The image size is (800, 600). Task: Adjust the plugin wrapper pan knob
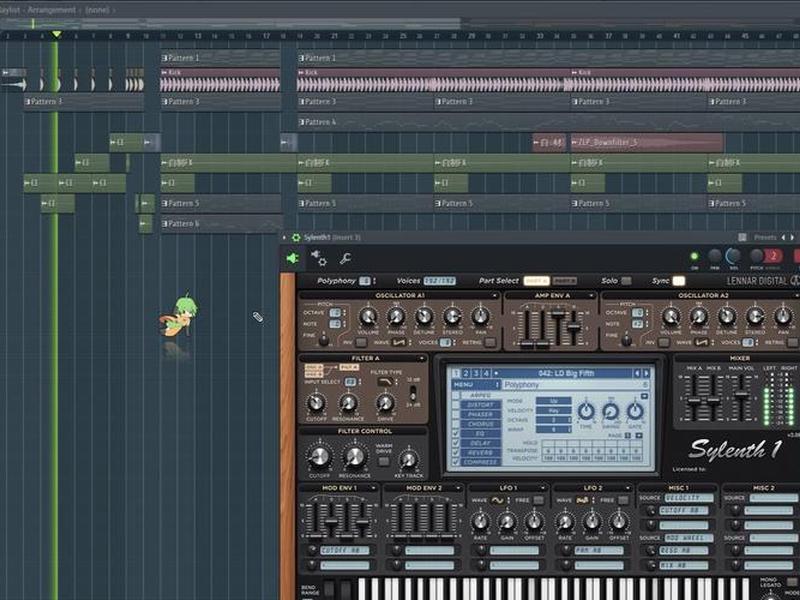715,256
